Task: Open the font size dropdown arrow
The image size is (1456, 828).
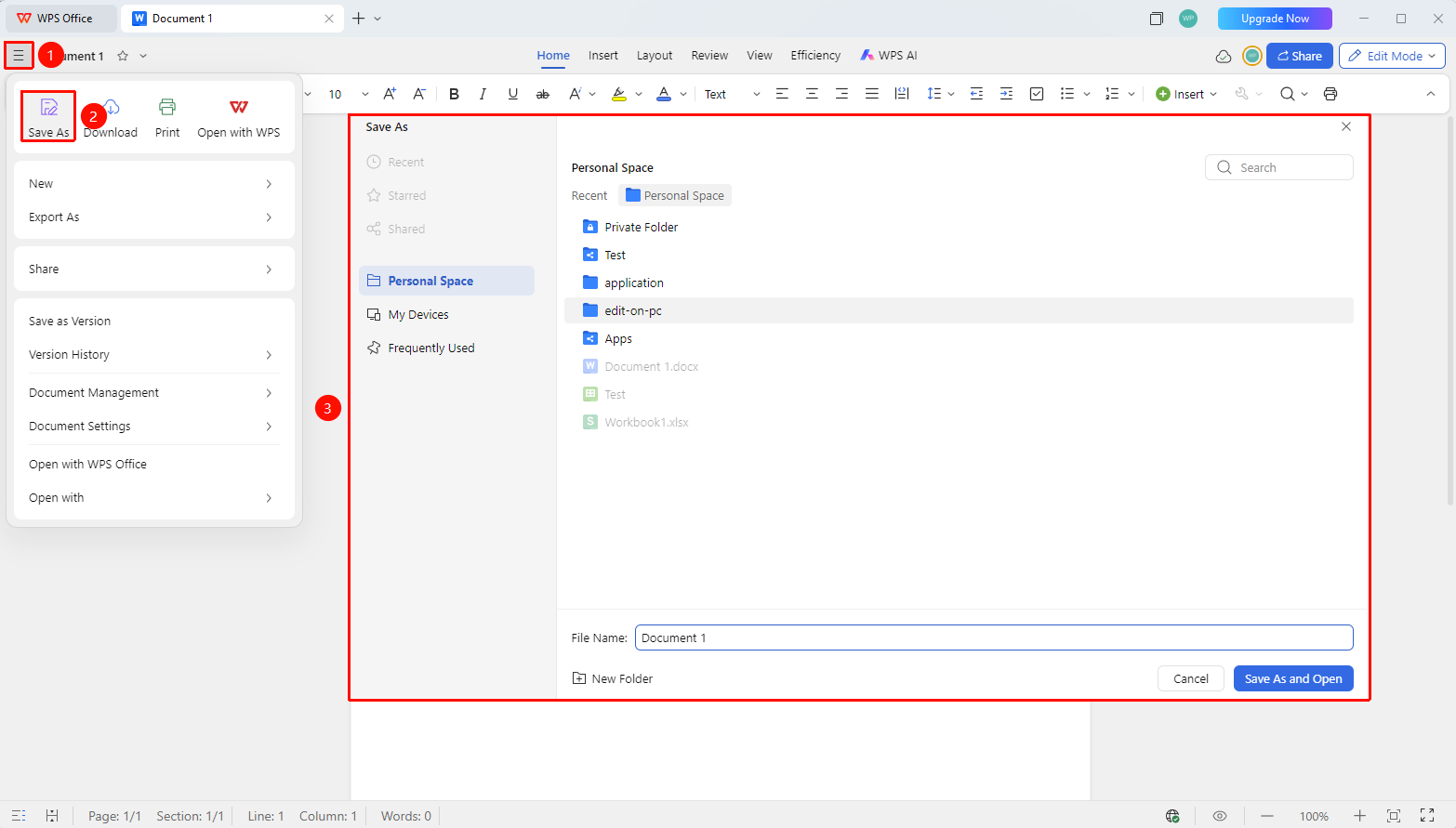Action: pos(365,94)
